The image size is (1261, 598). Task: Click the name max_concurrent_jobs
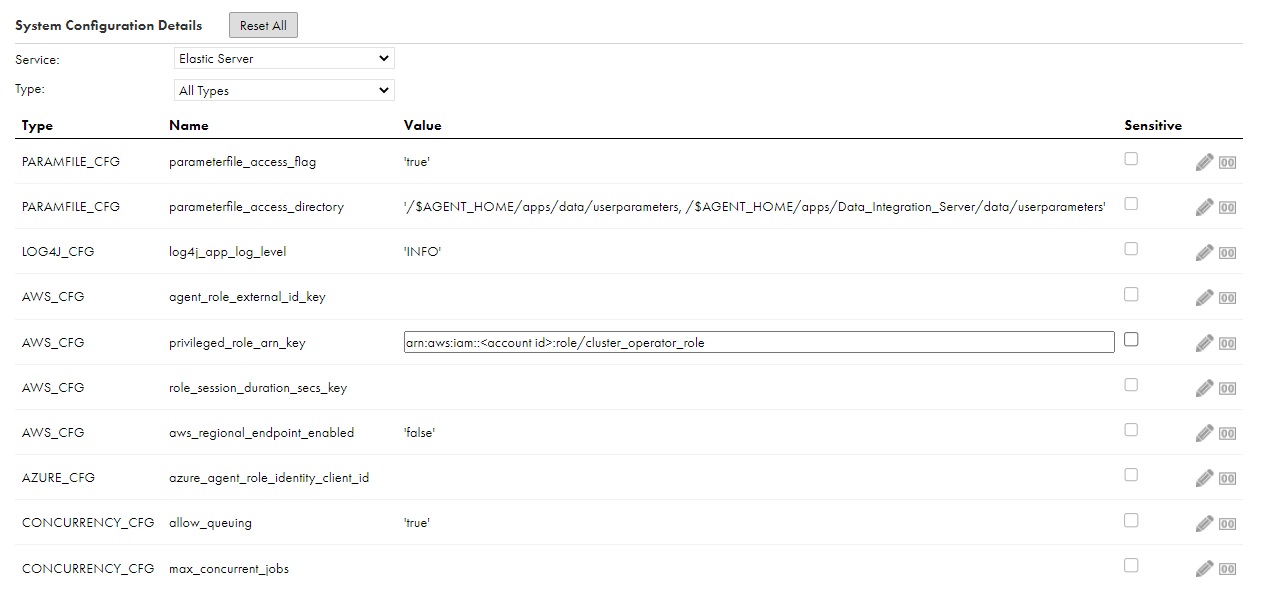pos(229,569)
